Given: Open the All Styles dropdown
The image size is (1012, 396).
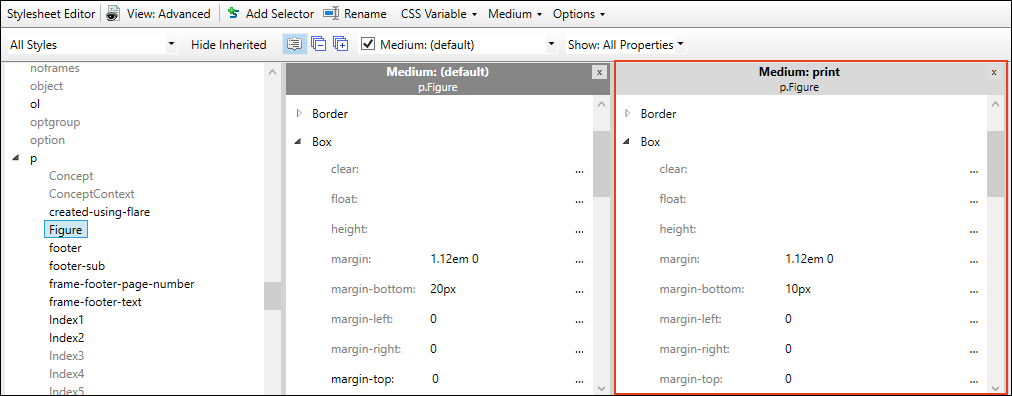Looking at the screenshot, I should (92, 45).
